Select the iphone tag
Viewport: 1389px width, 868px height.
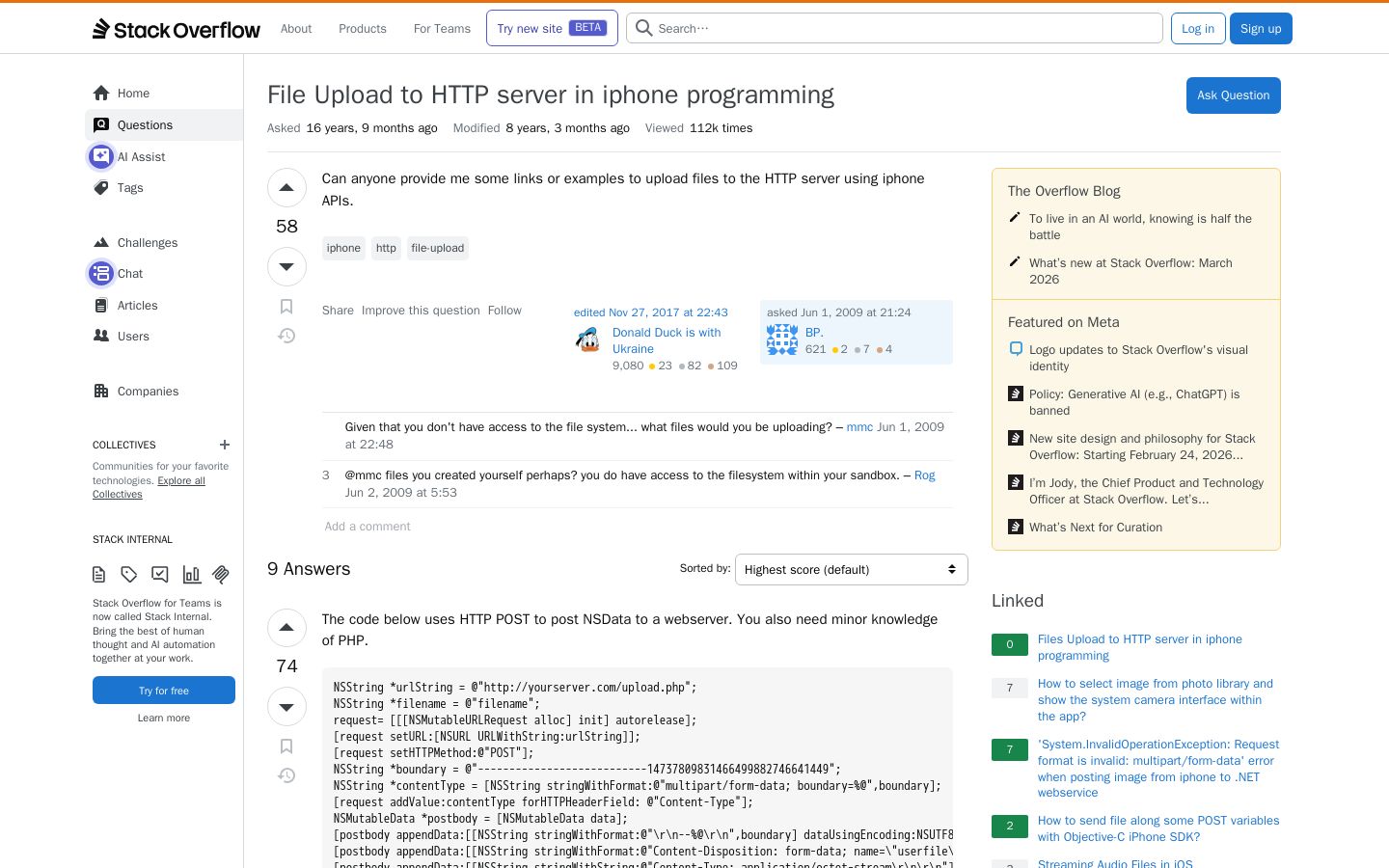point(343,248)
